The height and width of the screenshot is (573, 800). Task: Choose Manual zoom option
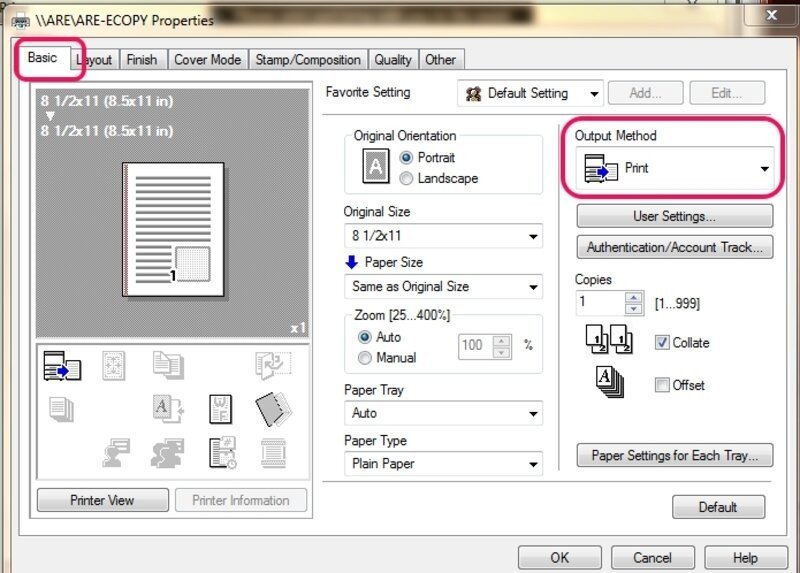365,358
